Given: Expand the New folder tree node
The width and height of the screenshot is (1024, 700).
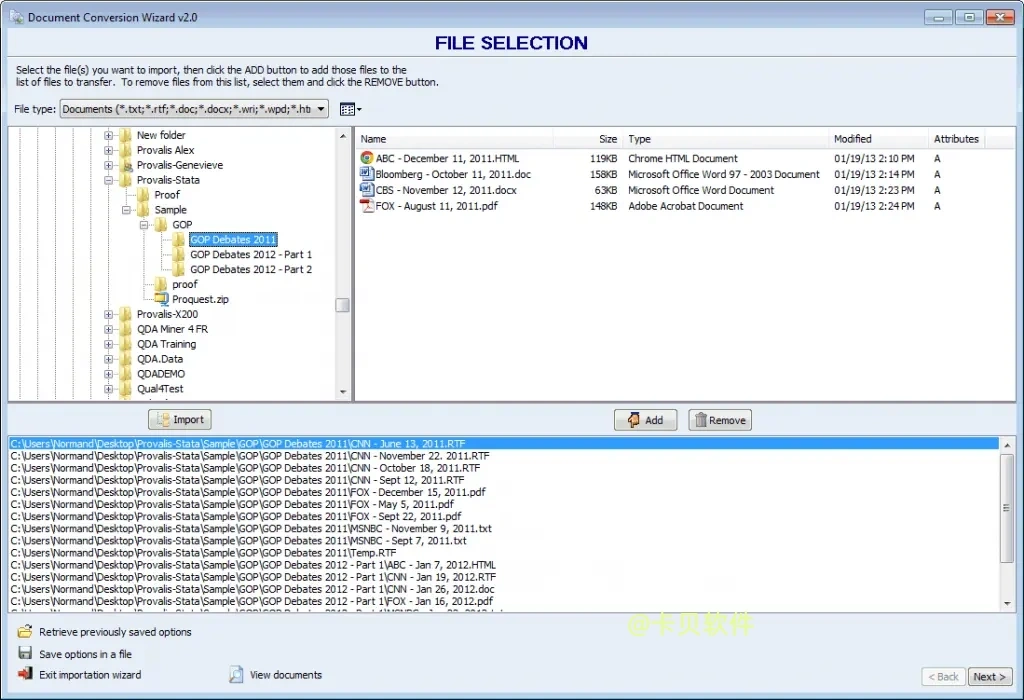Looking at the screenshot, I should (x=108, y=135).
